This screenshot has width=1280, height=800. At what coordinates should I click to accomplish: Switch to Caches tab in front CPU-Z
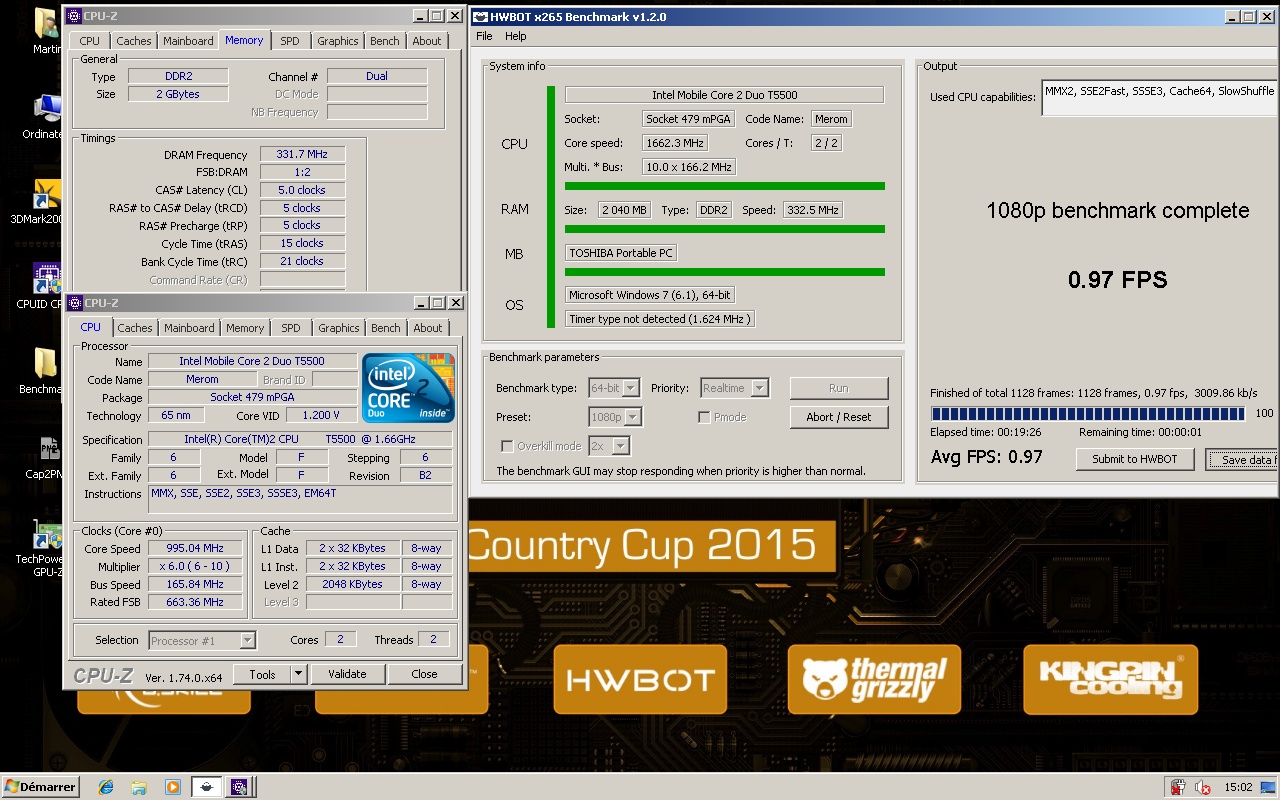tap(135, 328)
